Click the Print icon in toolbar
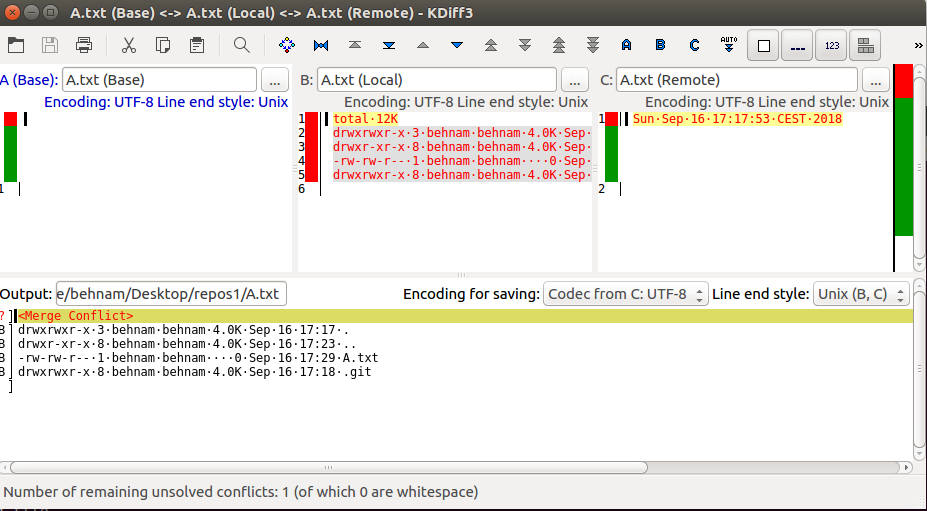The image size is (927, 511). tap(84, 45)
